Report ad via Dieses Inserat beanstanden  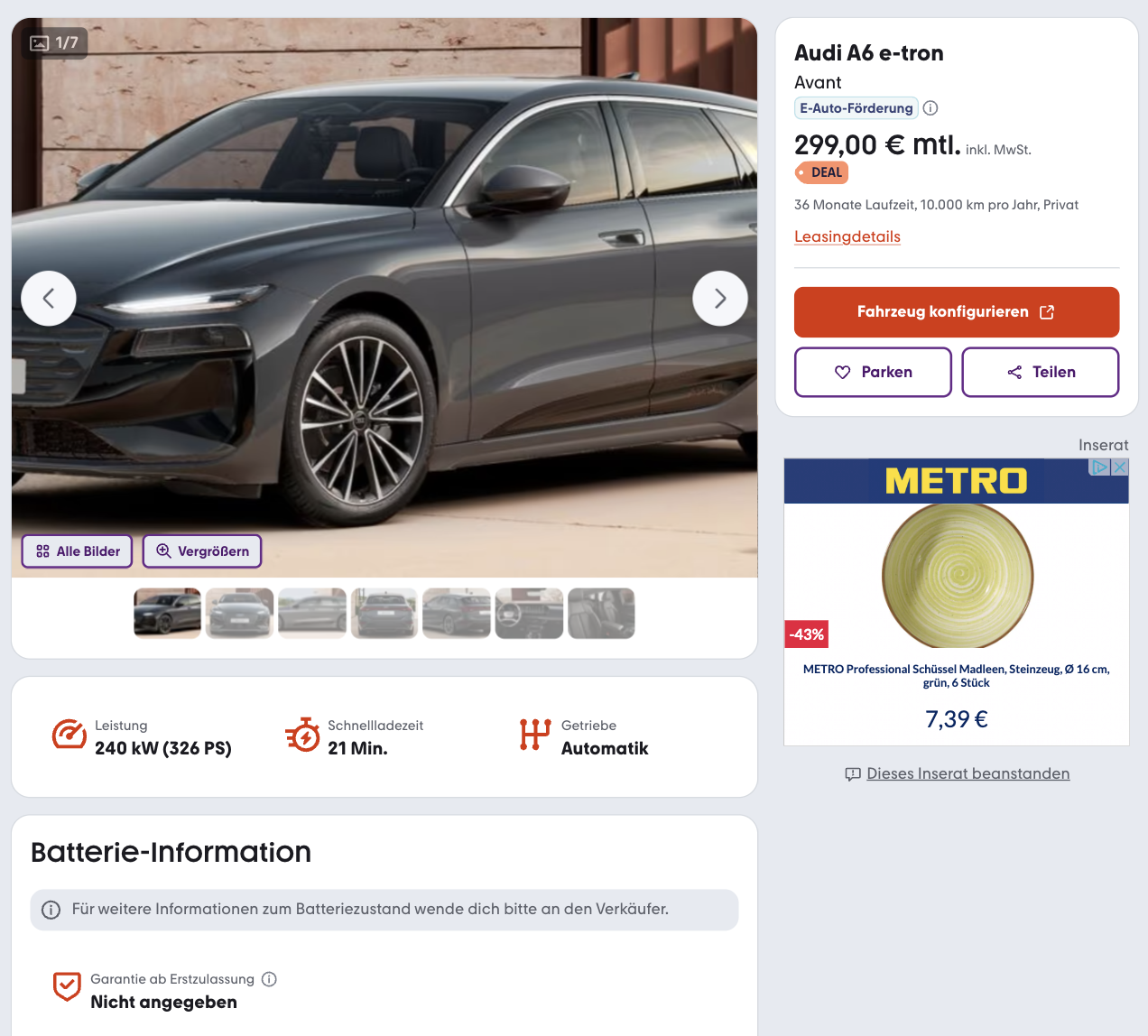(x=967, y=773)
